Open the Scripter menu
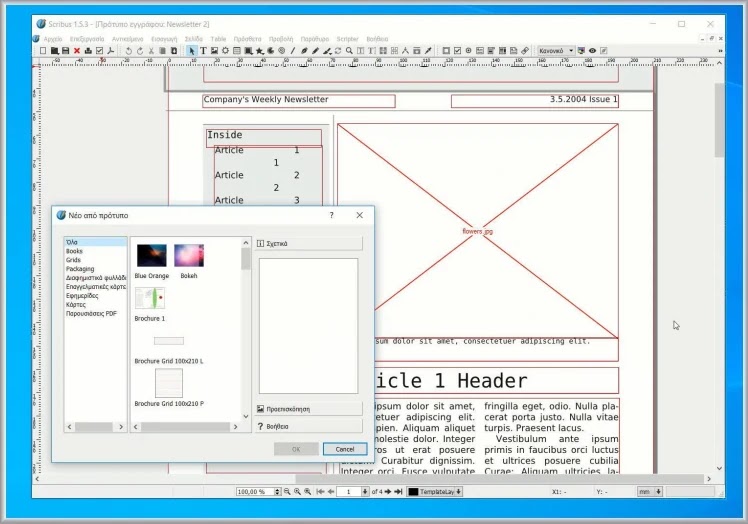Viewport: 748px width, 524px height. tap(347, 39)
